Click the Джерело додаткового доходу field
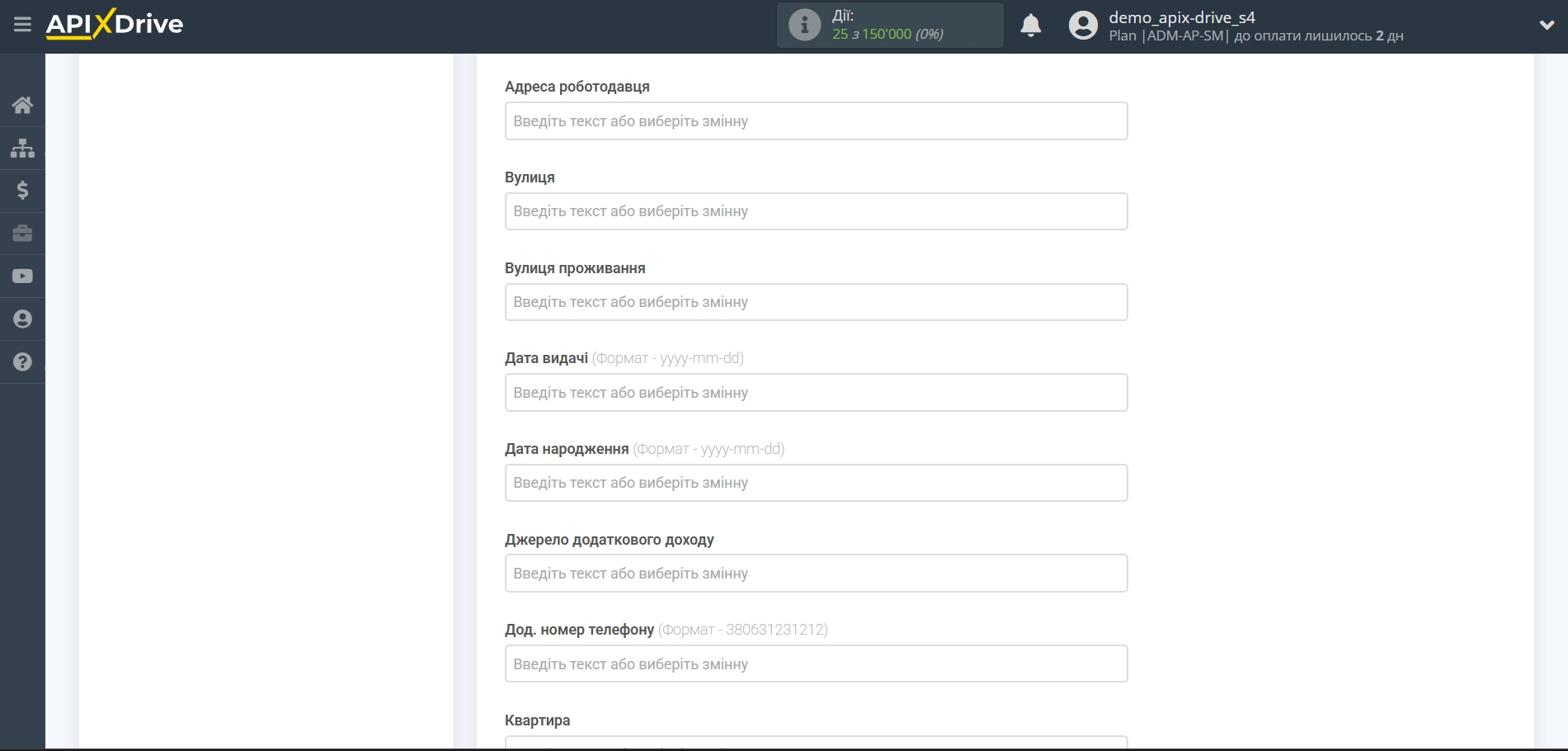 coord(816,574)
